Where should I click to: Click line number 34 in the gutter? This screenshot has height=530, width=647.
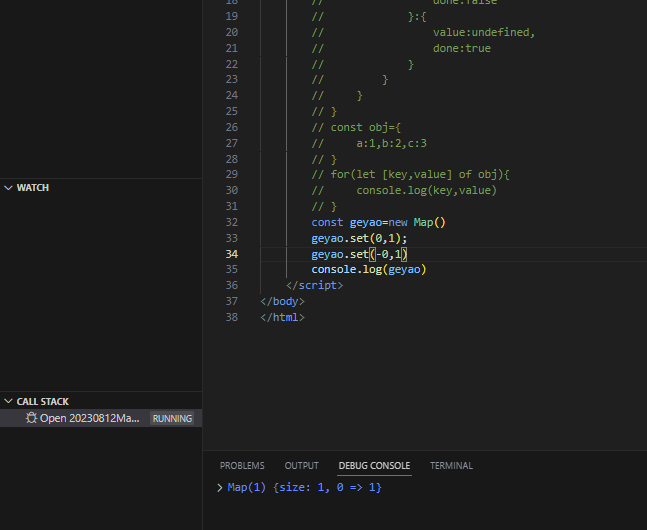[232, 254]
